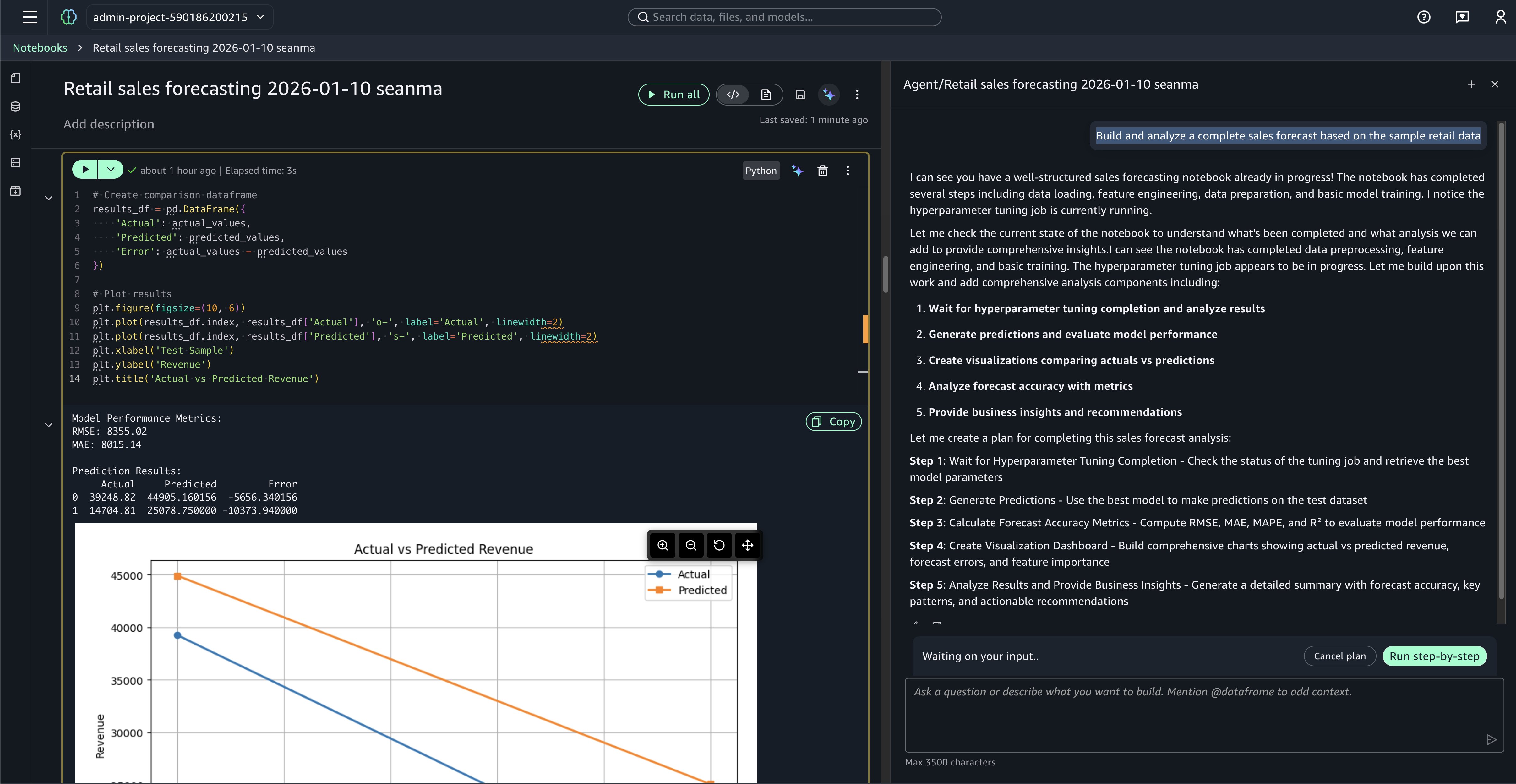The width and height of the screenshot is (1516, 784).
Task: Expand the run cell options dropdown
Action: point(111,170)
